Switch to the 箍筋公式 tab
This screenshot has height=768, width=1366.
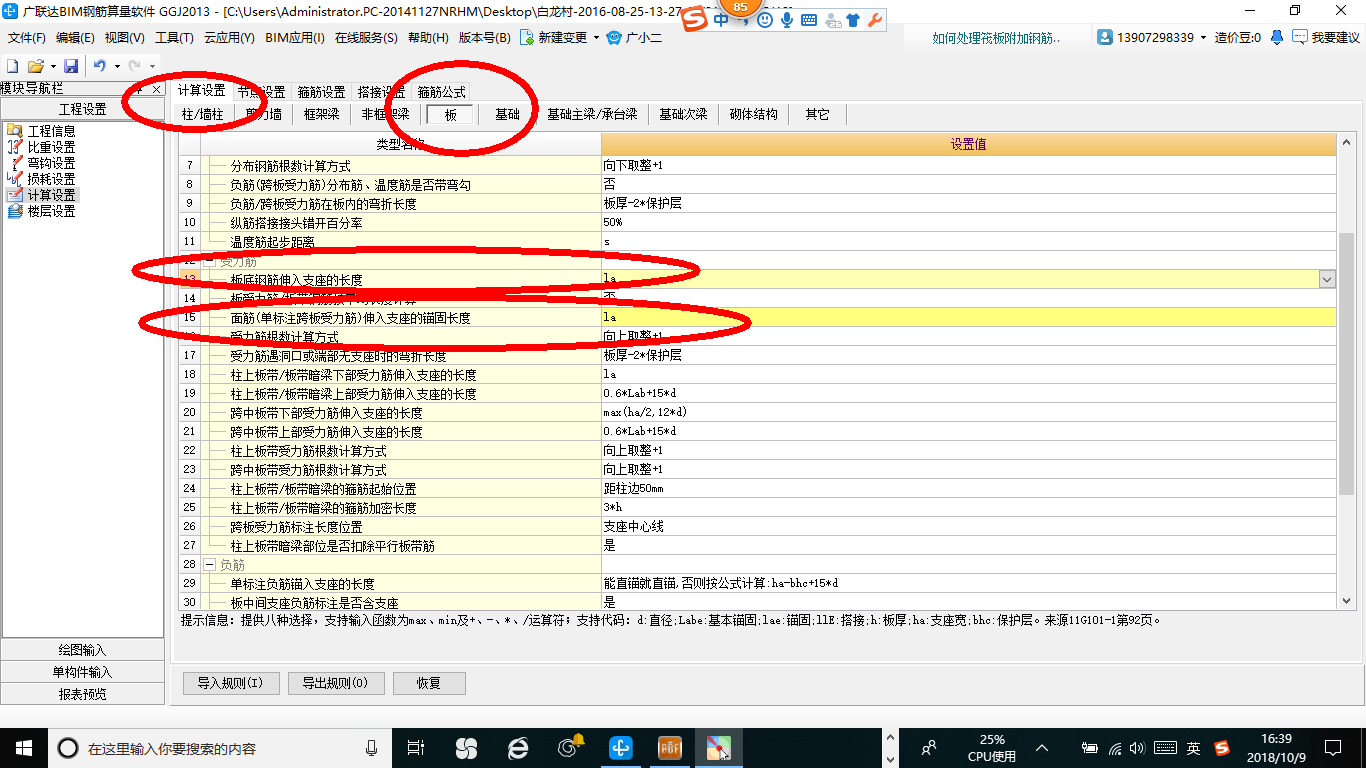point(441,92)
